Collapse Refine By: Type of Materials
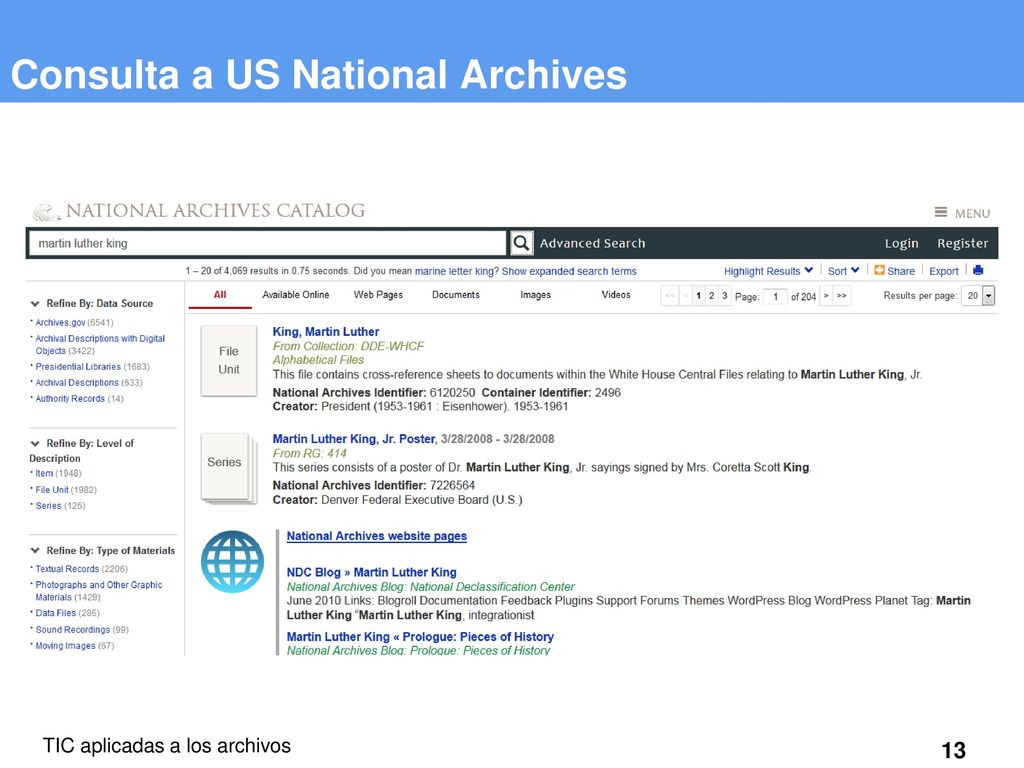 click(x=35, y=551)
